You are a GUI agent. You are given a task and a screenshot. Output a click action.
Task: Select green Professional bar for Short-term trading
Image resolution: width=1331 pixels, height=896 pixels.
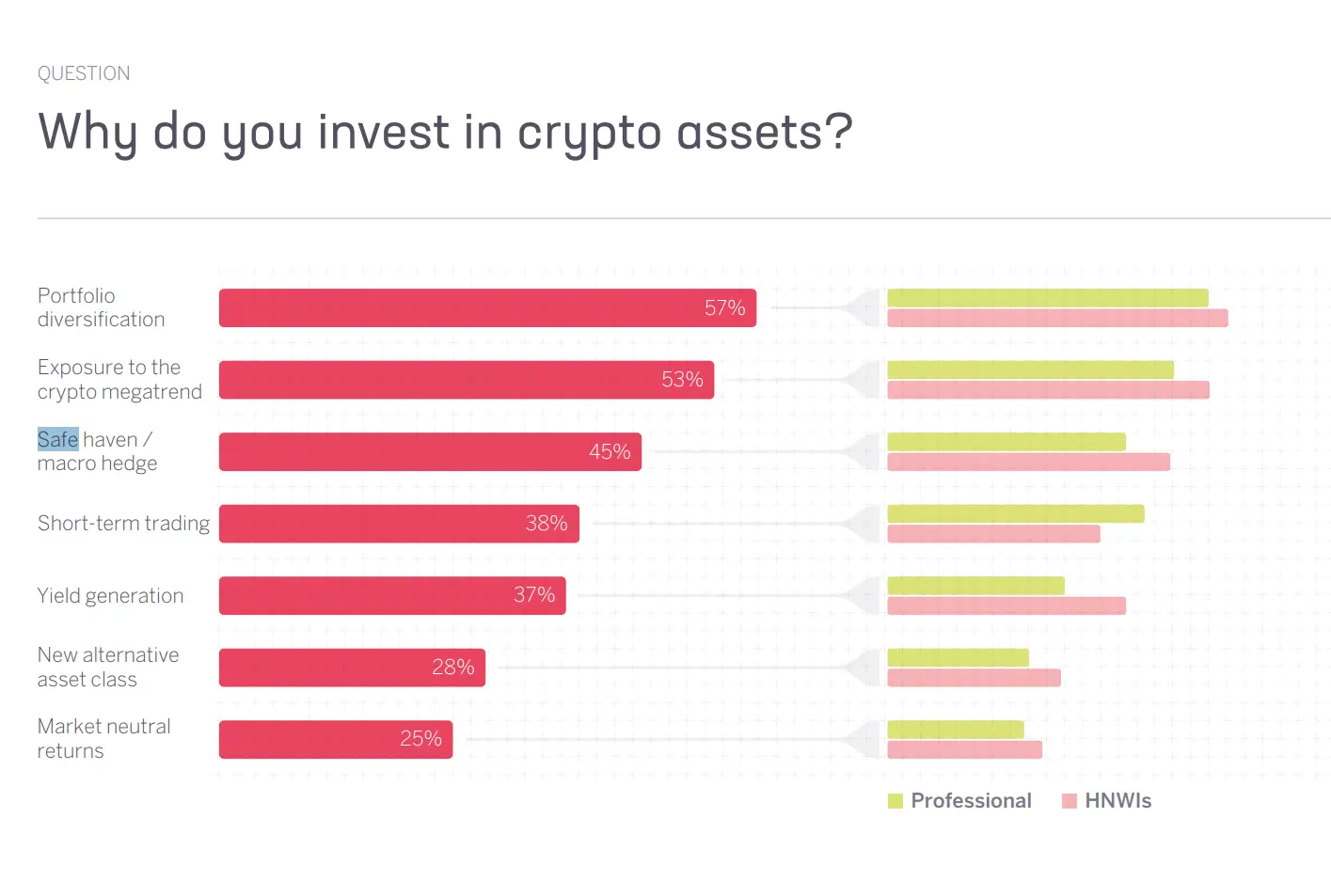pos(1015,513)
